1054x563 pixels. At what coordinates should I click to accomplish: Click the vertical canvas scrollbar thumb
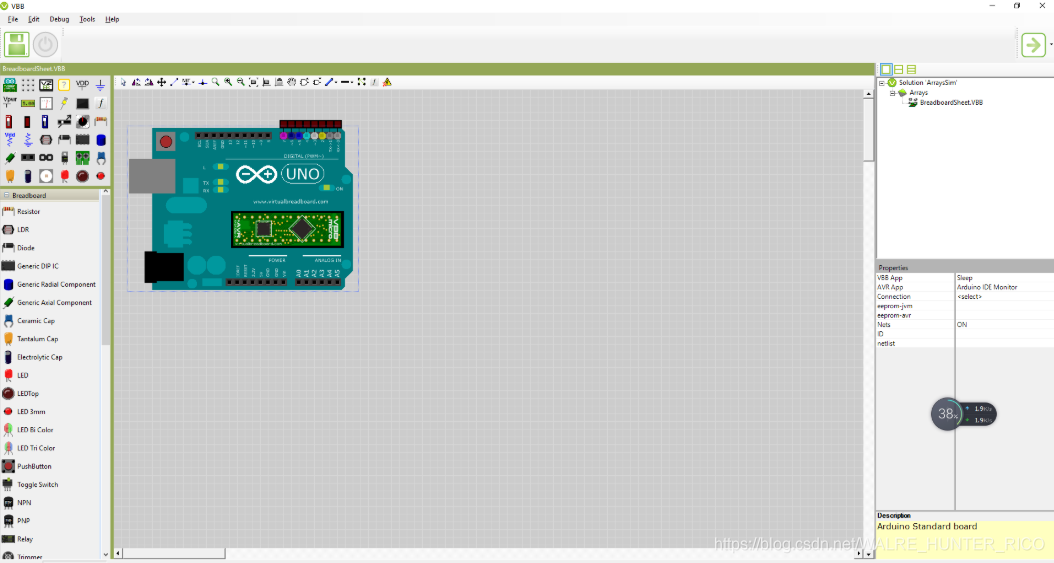click(868, 130)
